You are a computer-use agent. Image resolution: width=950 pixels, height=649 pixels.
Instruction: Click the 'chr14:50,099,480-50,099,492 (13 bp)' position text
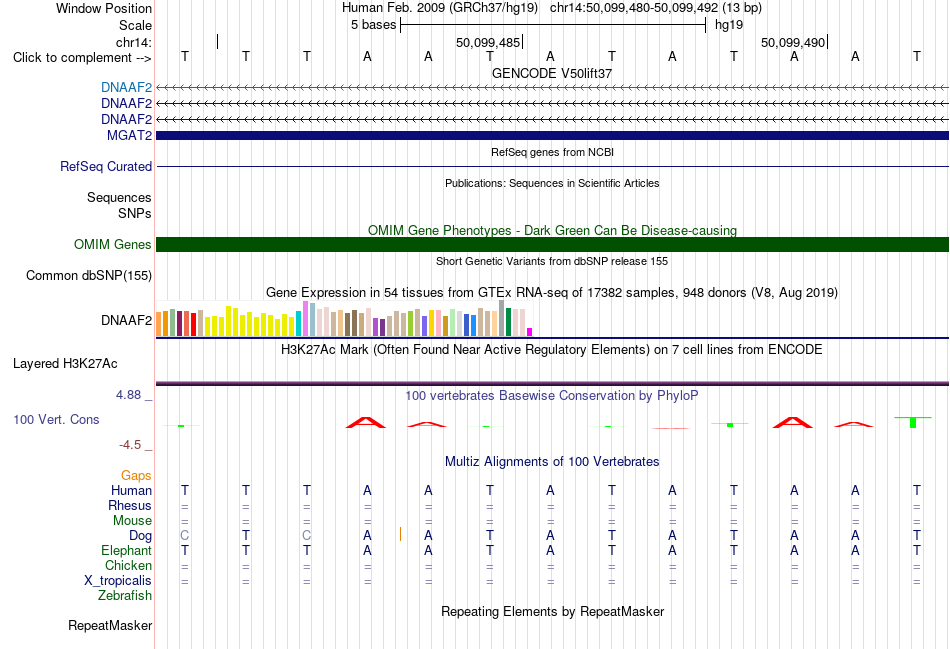[x=656, y=8]
